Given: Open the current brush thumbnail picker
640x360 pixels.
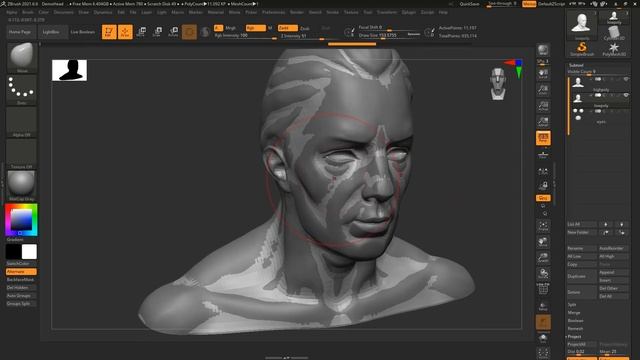Looking at the screenshot, I should [x=22, y=57].
